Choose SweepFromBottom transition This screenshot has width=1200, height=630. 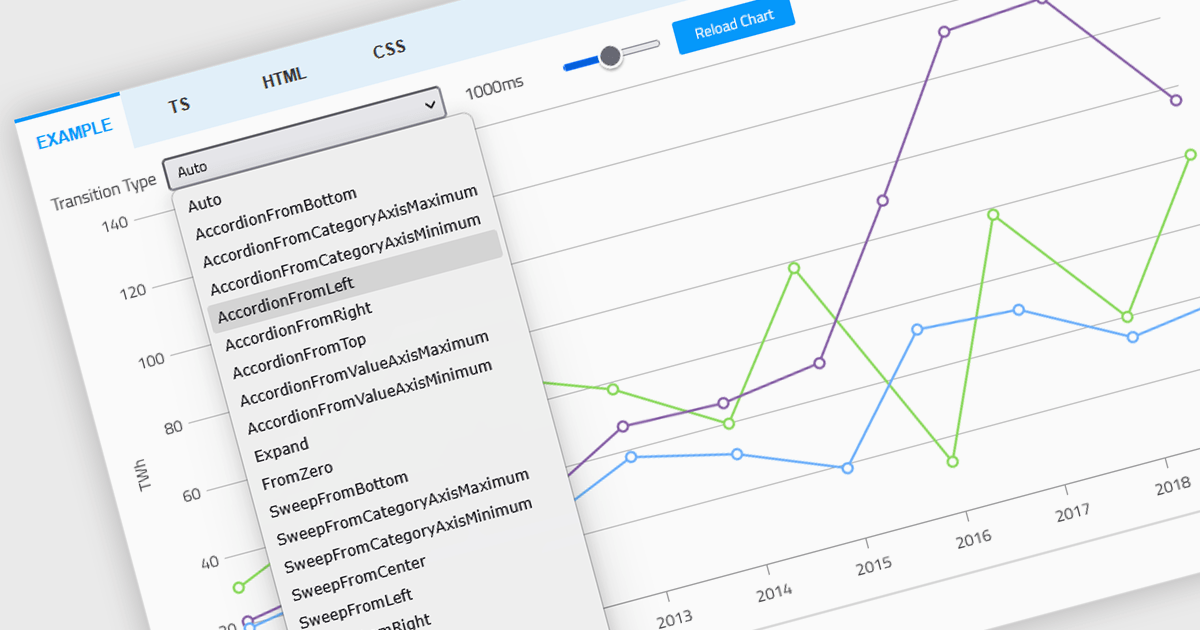(x=339, y=497)
